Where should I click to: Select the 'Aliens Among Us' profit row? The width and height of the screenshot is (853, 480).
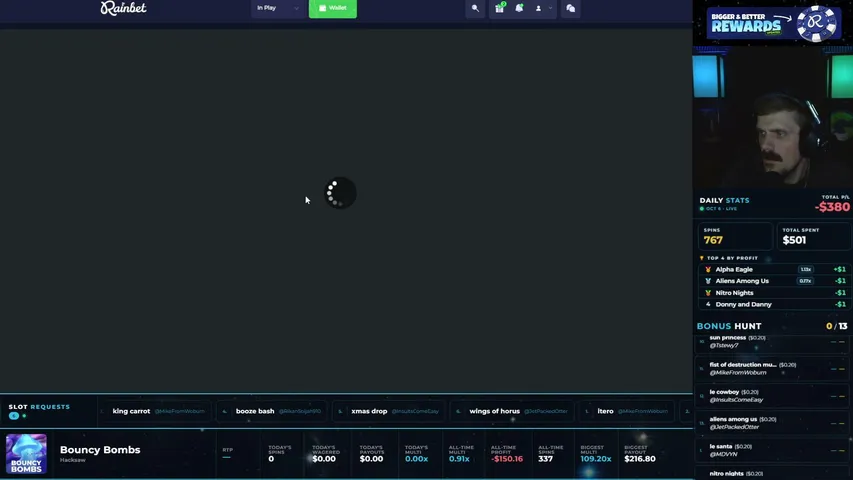click(x=774, y=281)
